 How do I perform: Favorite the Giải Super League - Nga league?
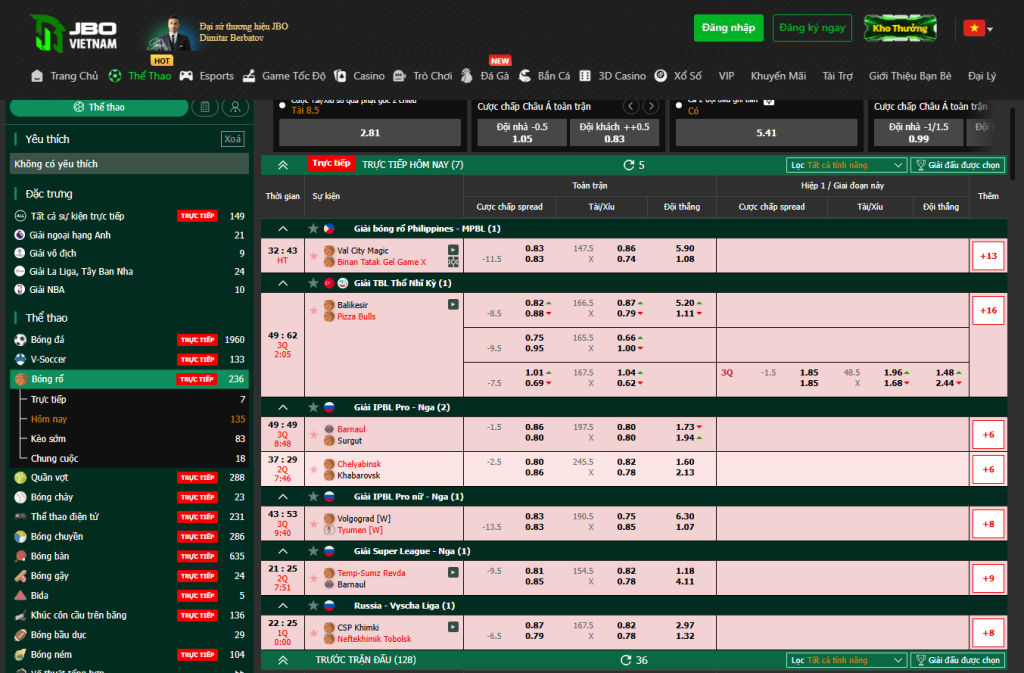coord(313,551)
